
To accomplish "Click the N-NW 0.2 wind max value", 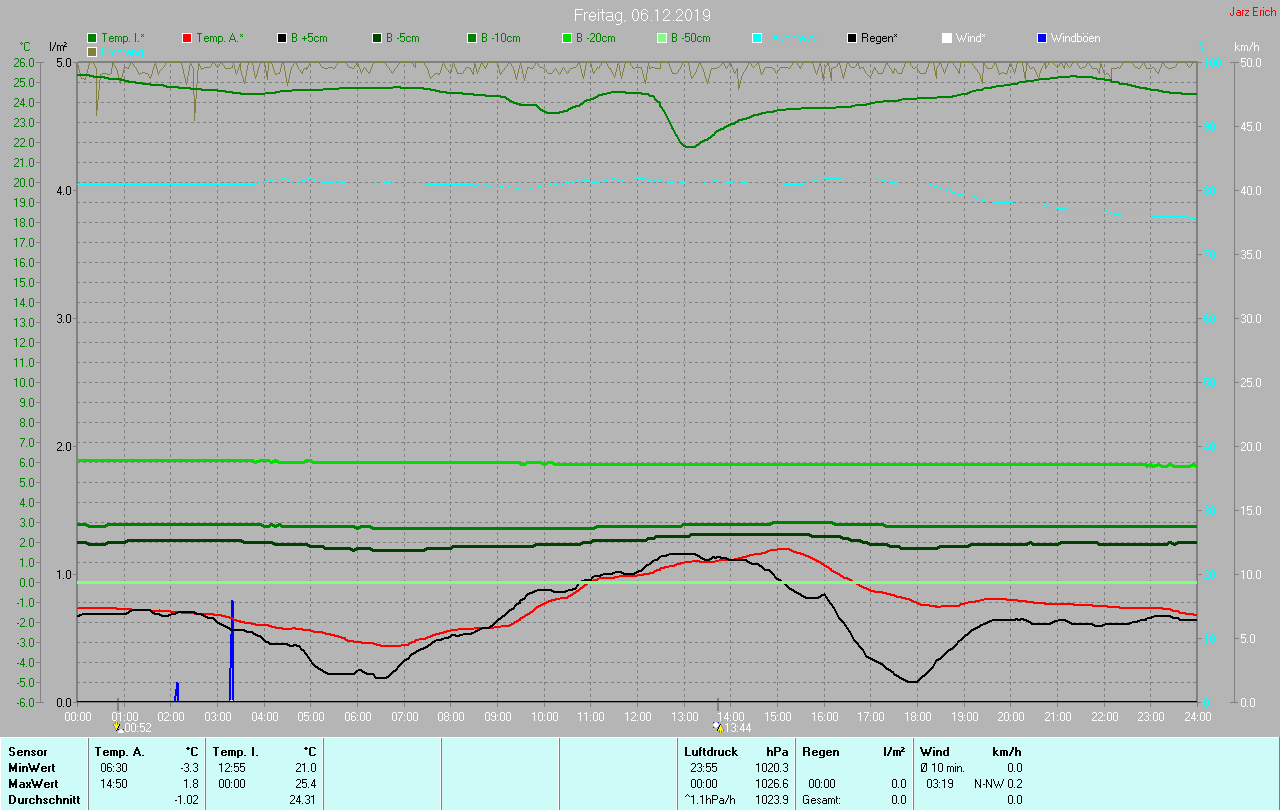I will click(x=998, y=784).
